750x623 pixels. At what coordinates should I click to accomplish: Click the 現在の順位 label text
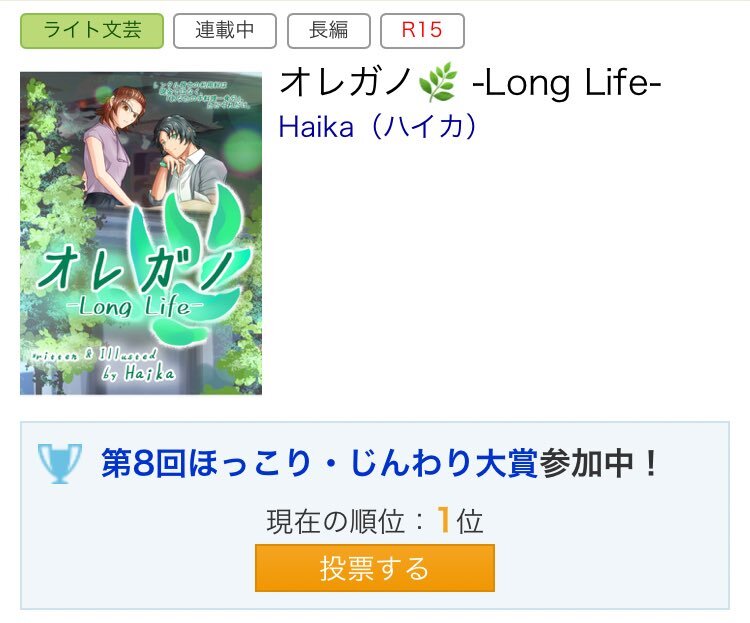click(335, 521)
